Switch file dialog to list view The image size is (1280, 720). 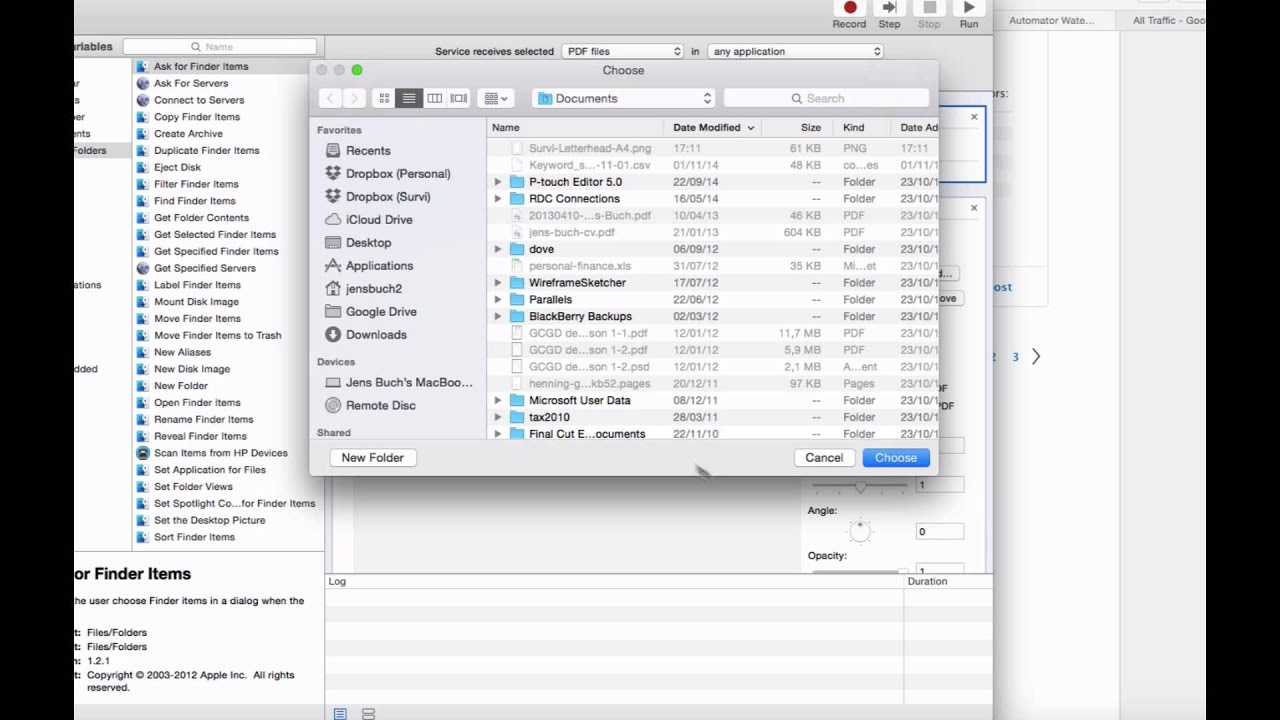[x=409, y=98]
